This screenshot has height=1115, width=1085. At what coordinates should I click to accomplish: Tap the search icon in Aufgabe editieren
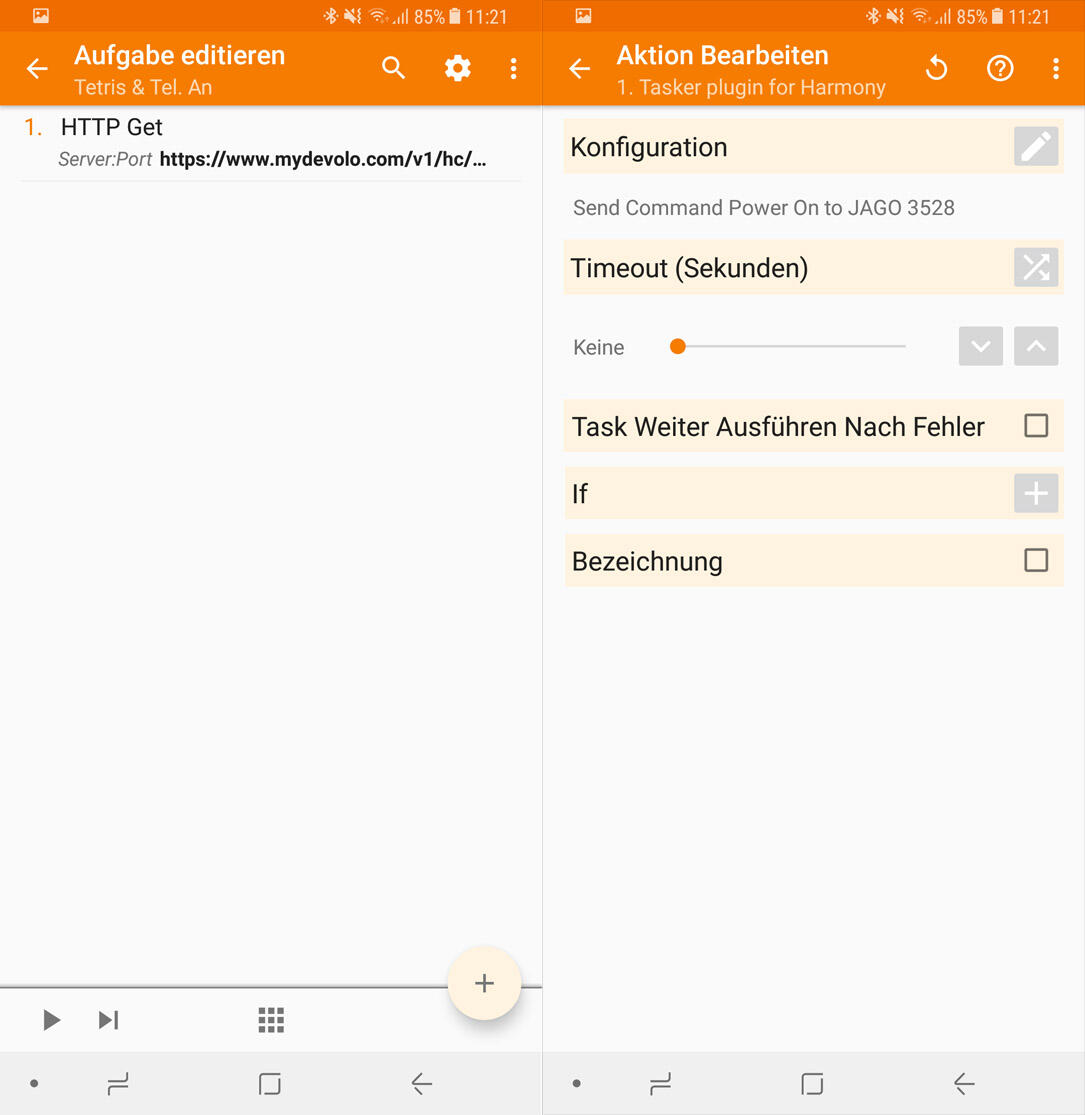(x=394, y=68)
